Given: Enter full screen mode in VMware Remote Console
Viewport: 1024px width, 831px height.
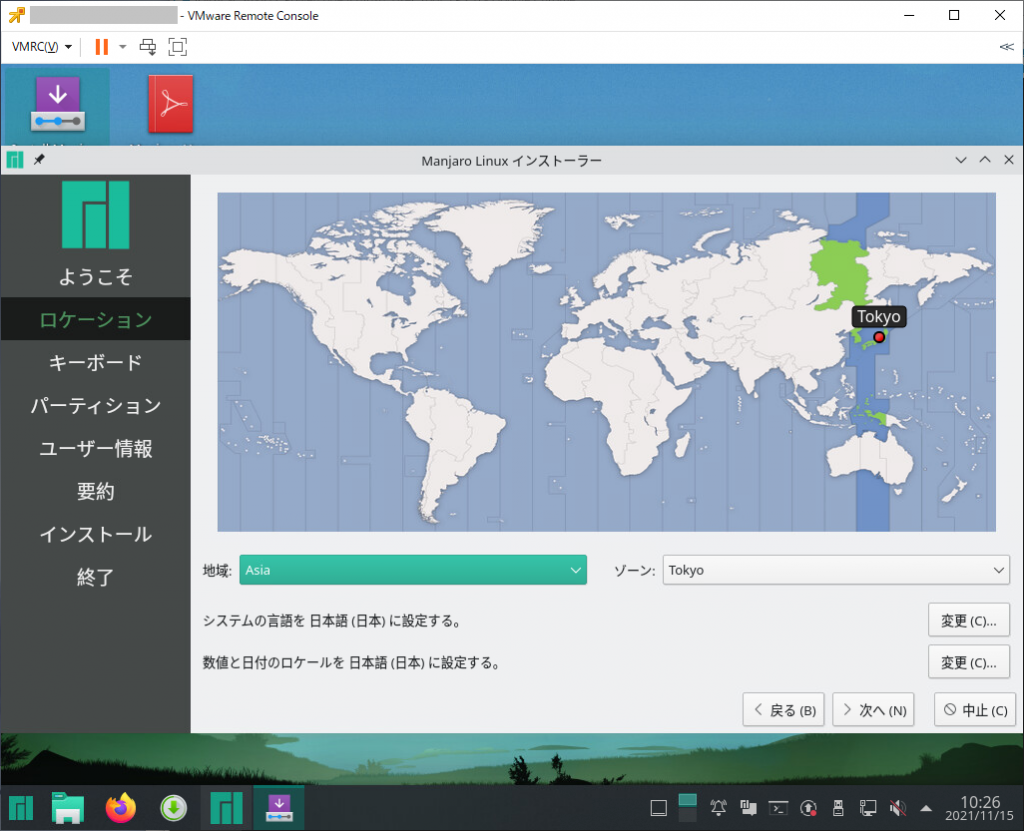Looking at the screenshot, I should tap(178, 46).
